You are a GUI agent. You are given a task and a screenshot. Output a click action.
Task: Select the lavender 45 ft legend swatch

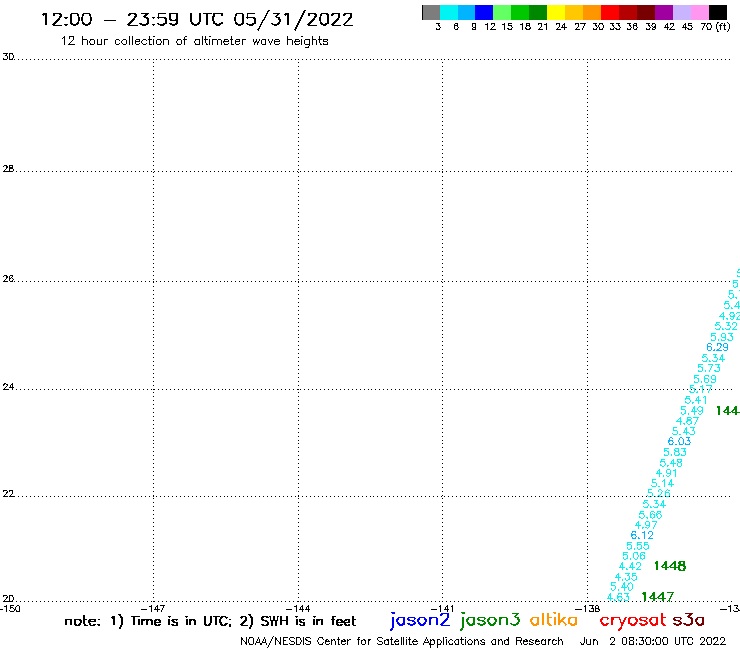682,13
